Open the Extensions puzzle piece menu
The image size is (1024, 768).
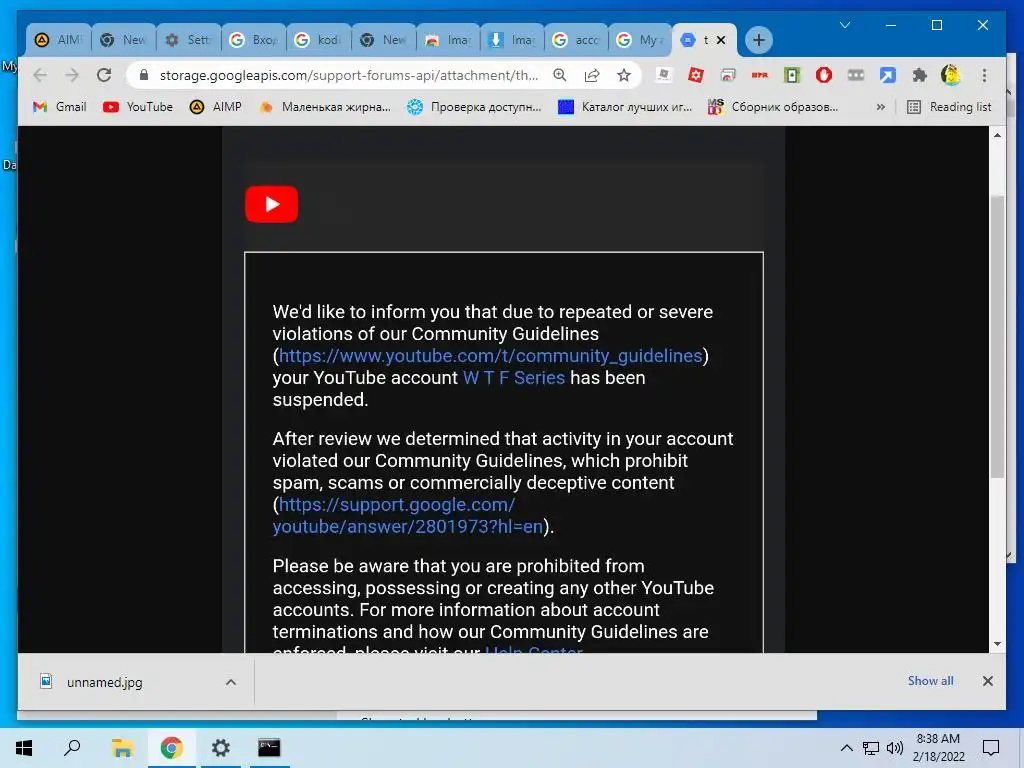(x=920, y=75)
